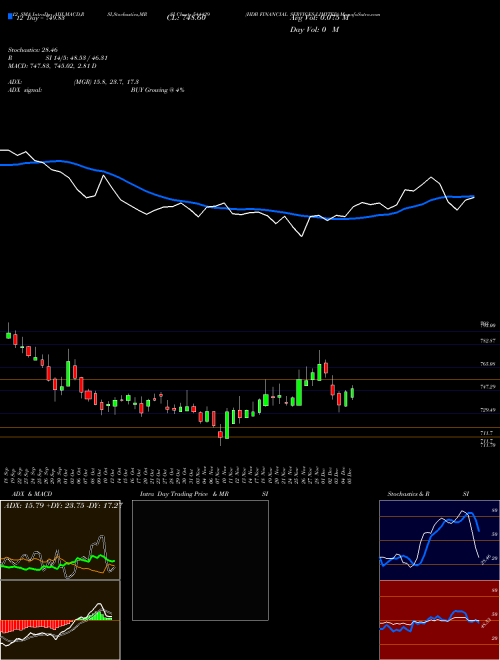Image resolution: width=500 pixels, height=660 pixels.
Task: Click the blue Stochastics chart panel
Action: point(439,540)
